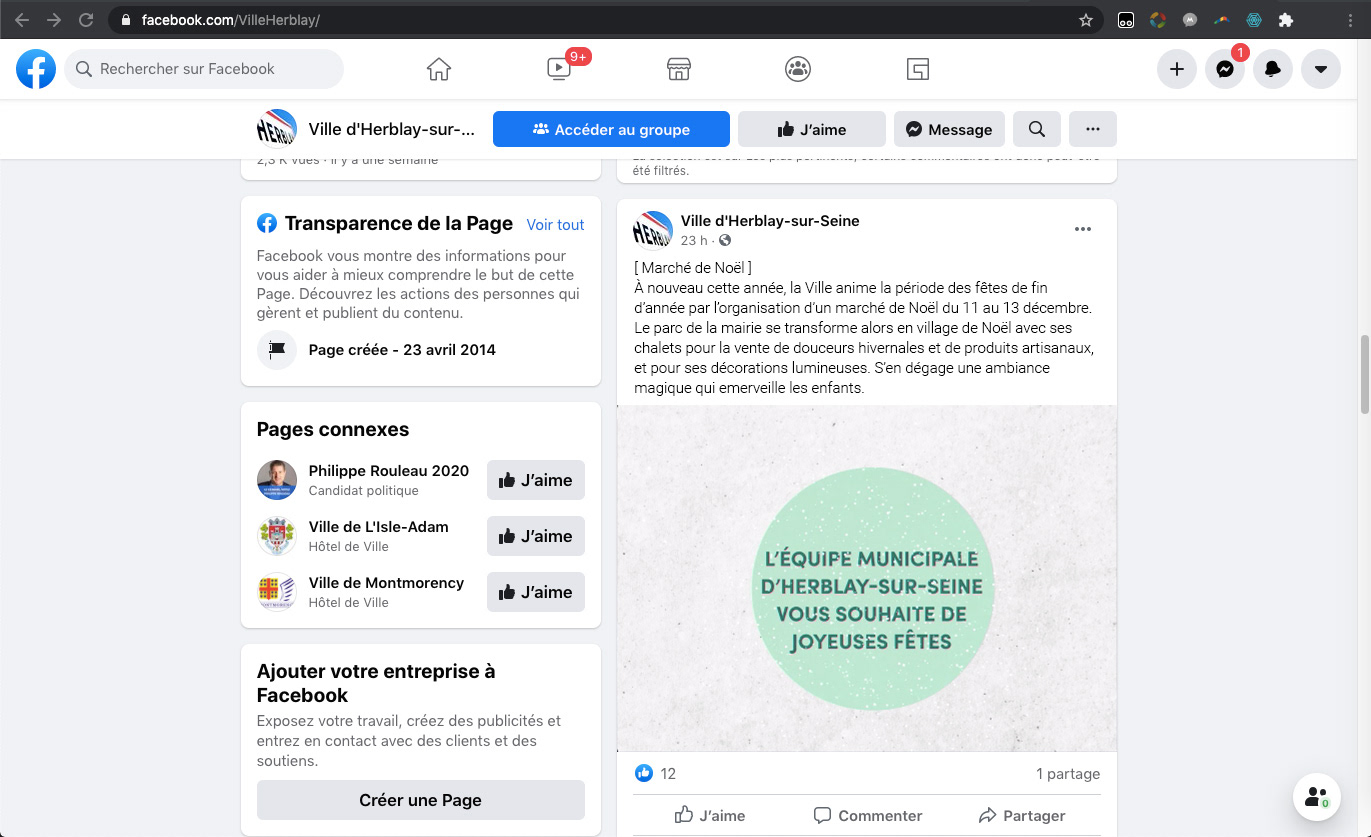Bookmark page with star icon
1371x837 pixels.
pyautogui.click(x=1086, y=20)
